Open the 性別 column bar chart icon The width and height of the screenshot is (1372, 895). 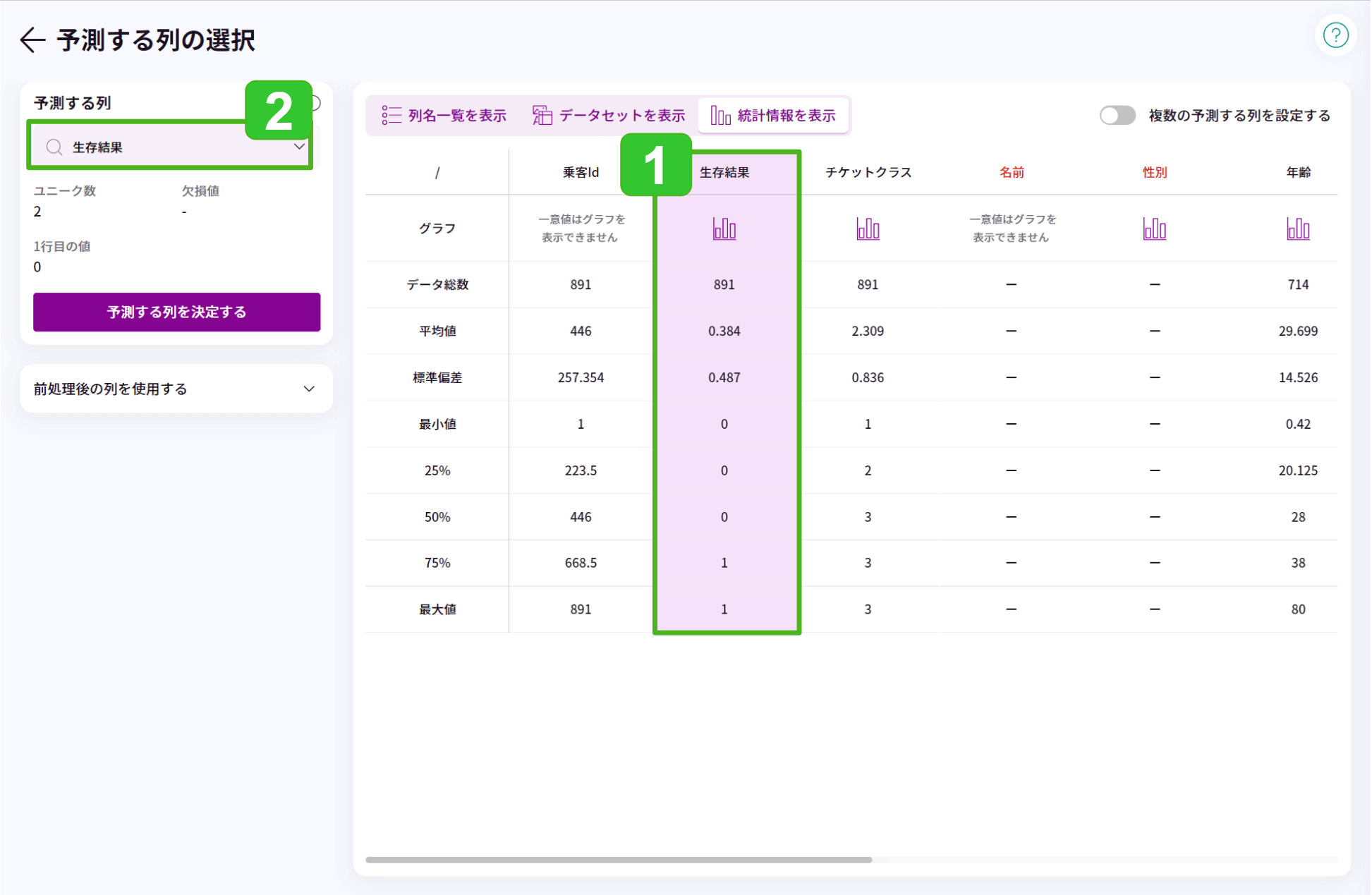click(1154, 229)
